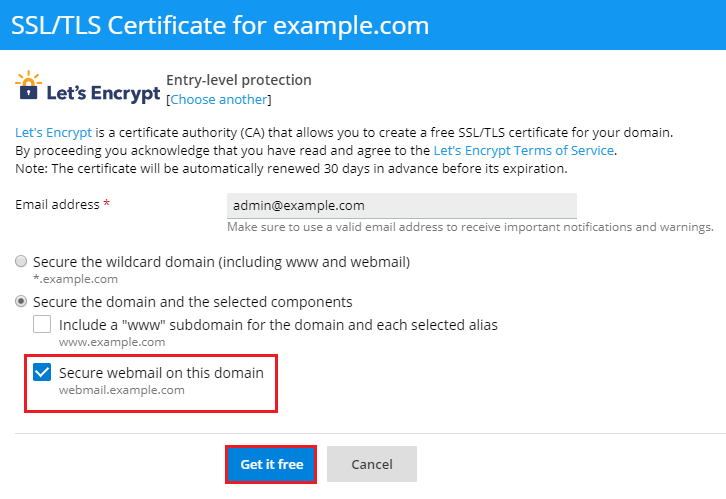This screenshot has width=726, height=499.
Task: Select the 'Secure the wildcard domain' radio button
Action: [x=22, y=262]
